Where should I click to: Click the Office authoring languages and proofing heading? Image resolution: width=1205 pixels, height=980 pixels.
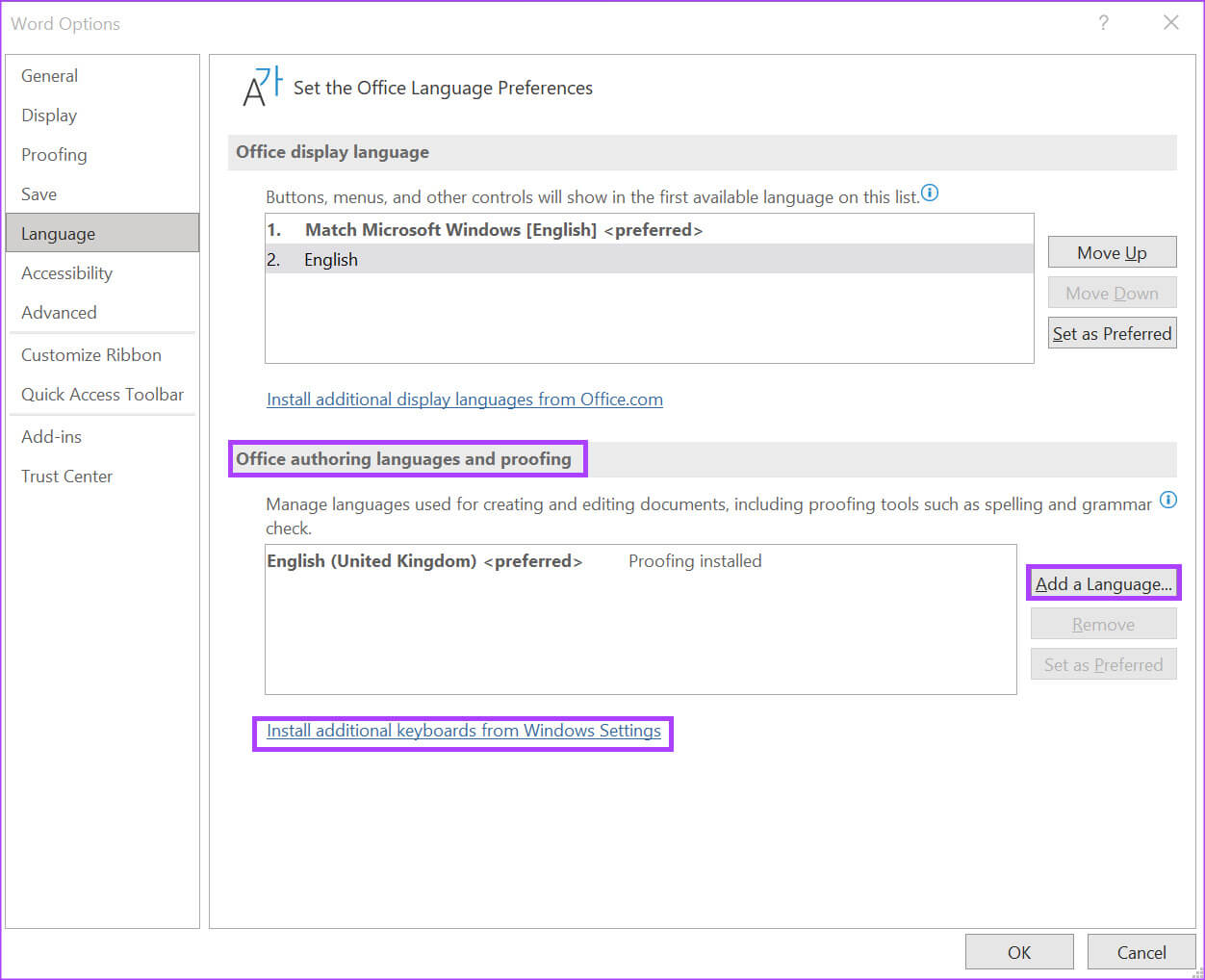[404, 459]
